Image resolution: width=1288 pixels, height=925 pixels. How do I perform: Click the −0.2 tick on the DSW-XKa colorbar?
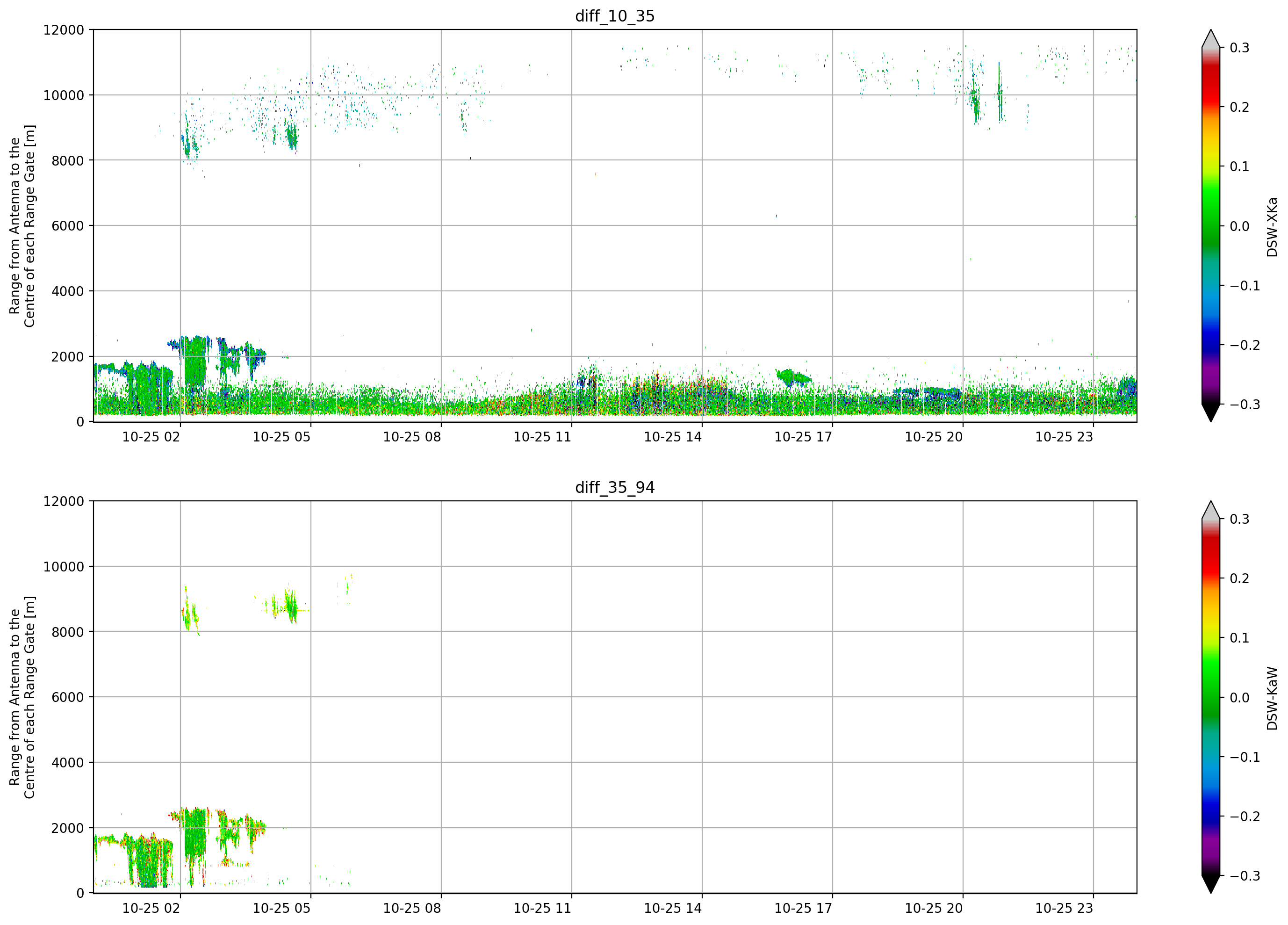pyautogui.click(x=1245, y=346)
